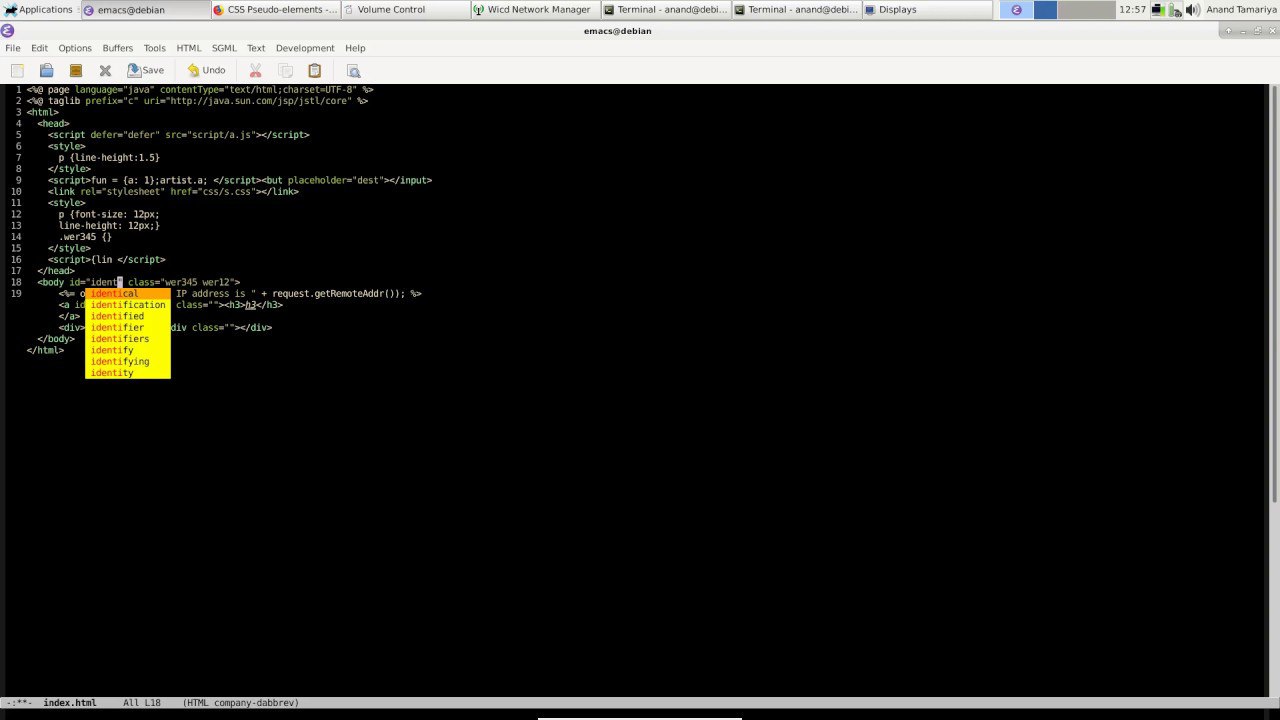Choose 'identity' completion candidate
1280x720 pixels.
pyautogui.click(x=128, y=373)
